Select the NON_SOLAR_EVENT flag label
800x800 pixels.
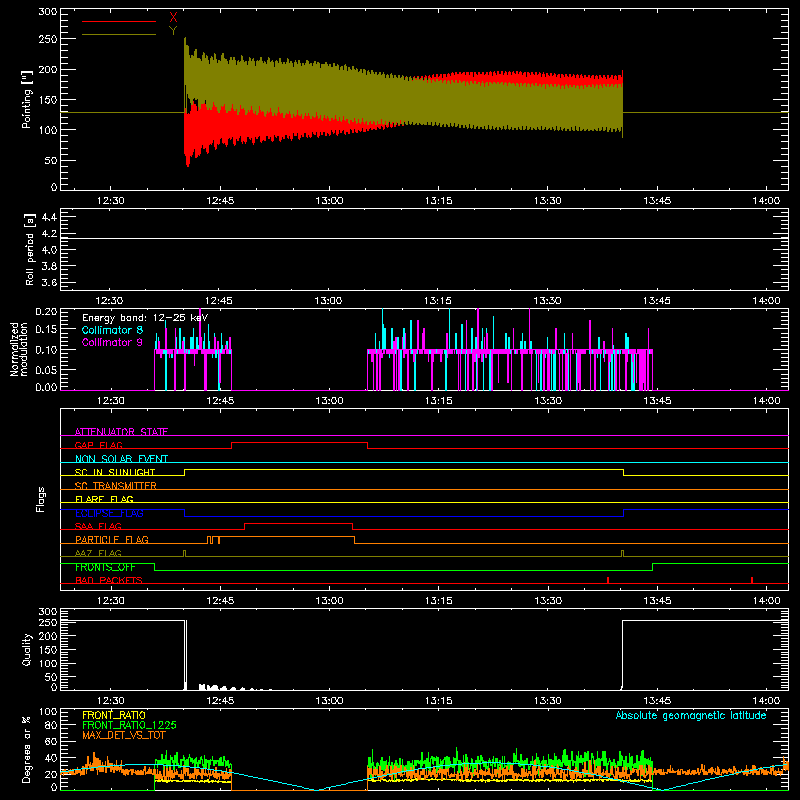click(x=121, y=459)
